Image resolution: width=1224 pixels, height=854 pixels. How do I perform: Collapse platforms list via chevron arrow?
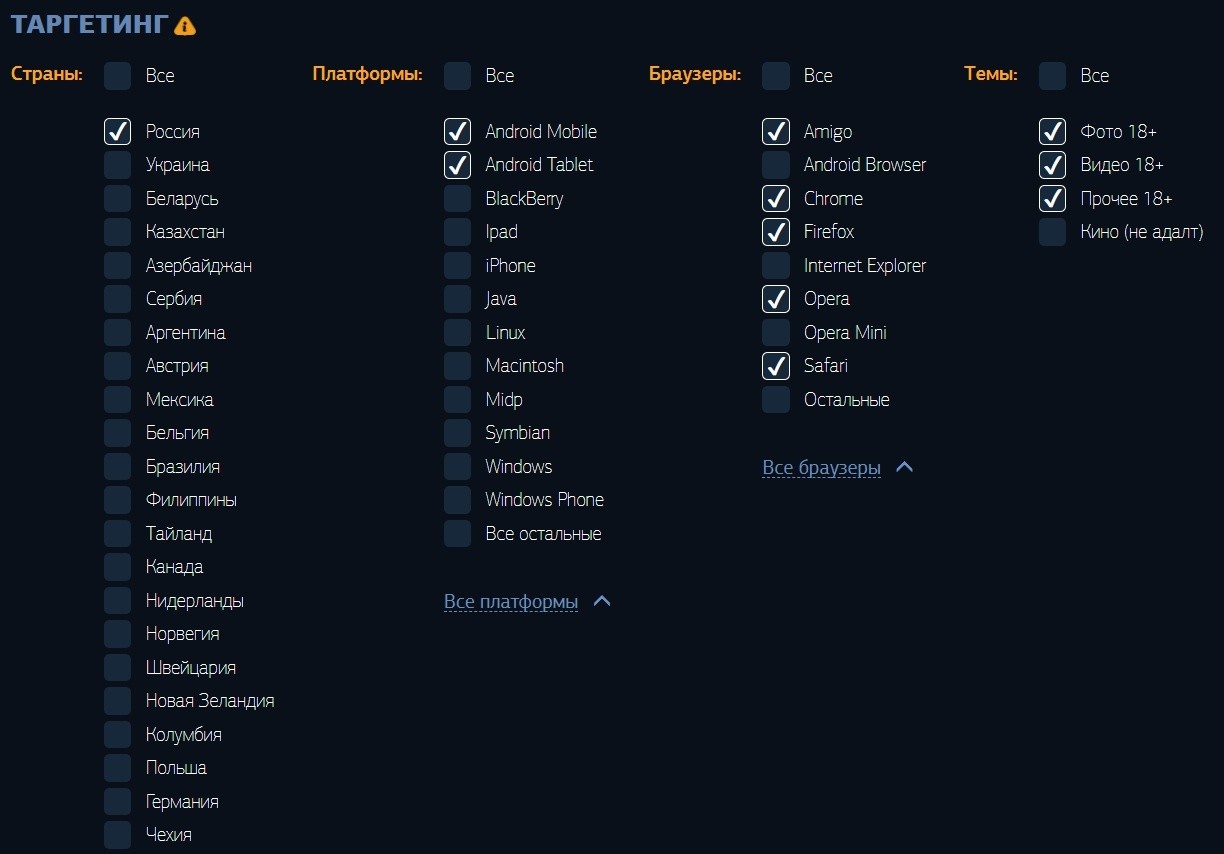[x=602, y=601]
